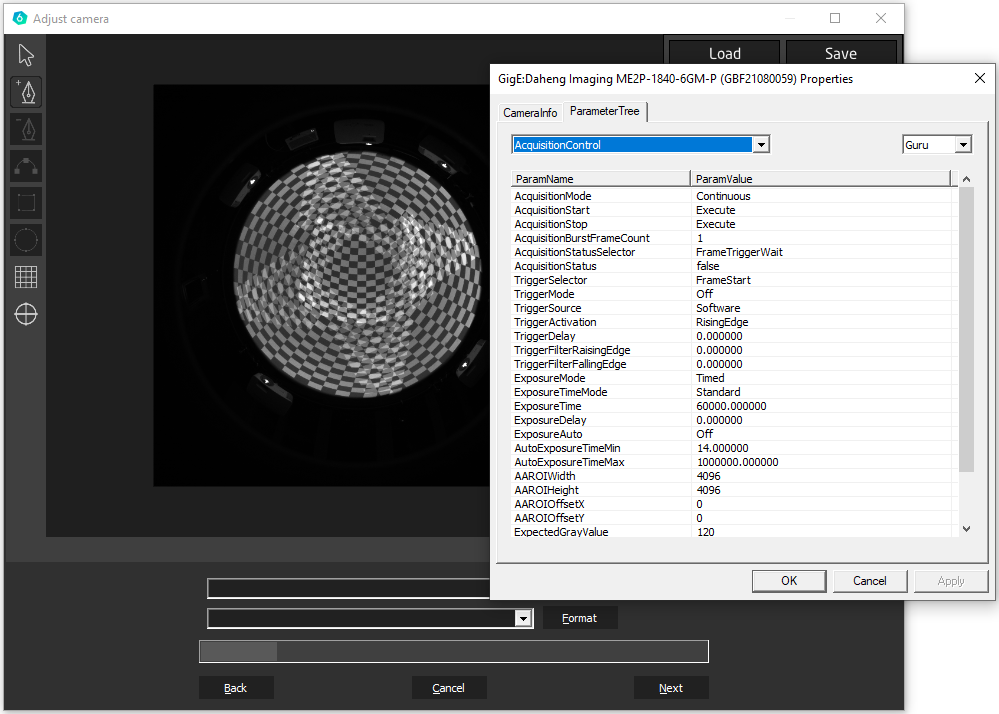Image resolution: width=999 pixels, height=714 pixels.
Task: Choose the curve node editing tool
Action: pos(26,166)
